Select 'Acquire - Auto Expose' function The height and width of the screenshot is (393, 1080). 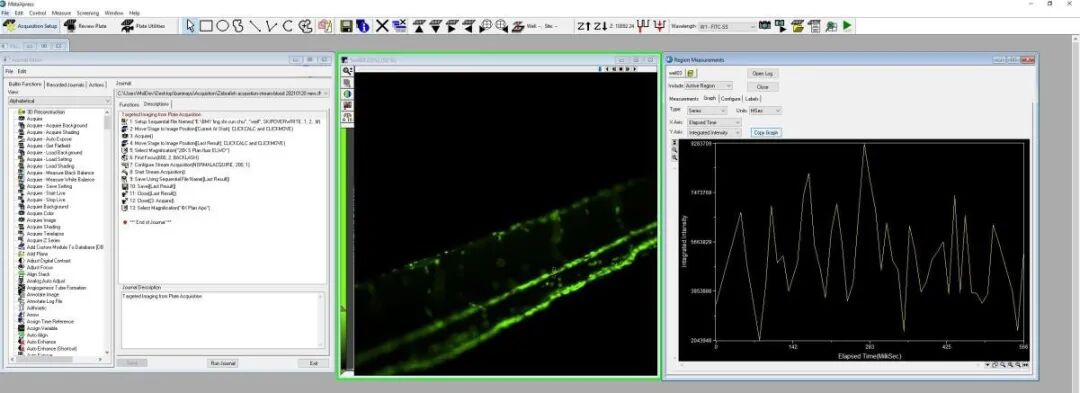[x=50, y=139]
